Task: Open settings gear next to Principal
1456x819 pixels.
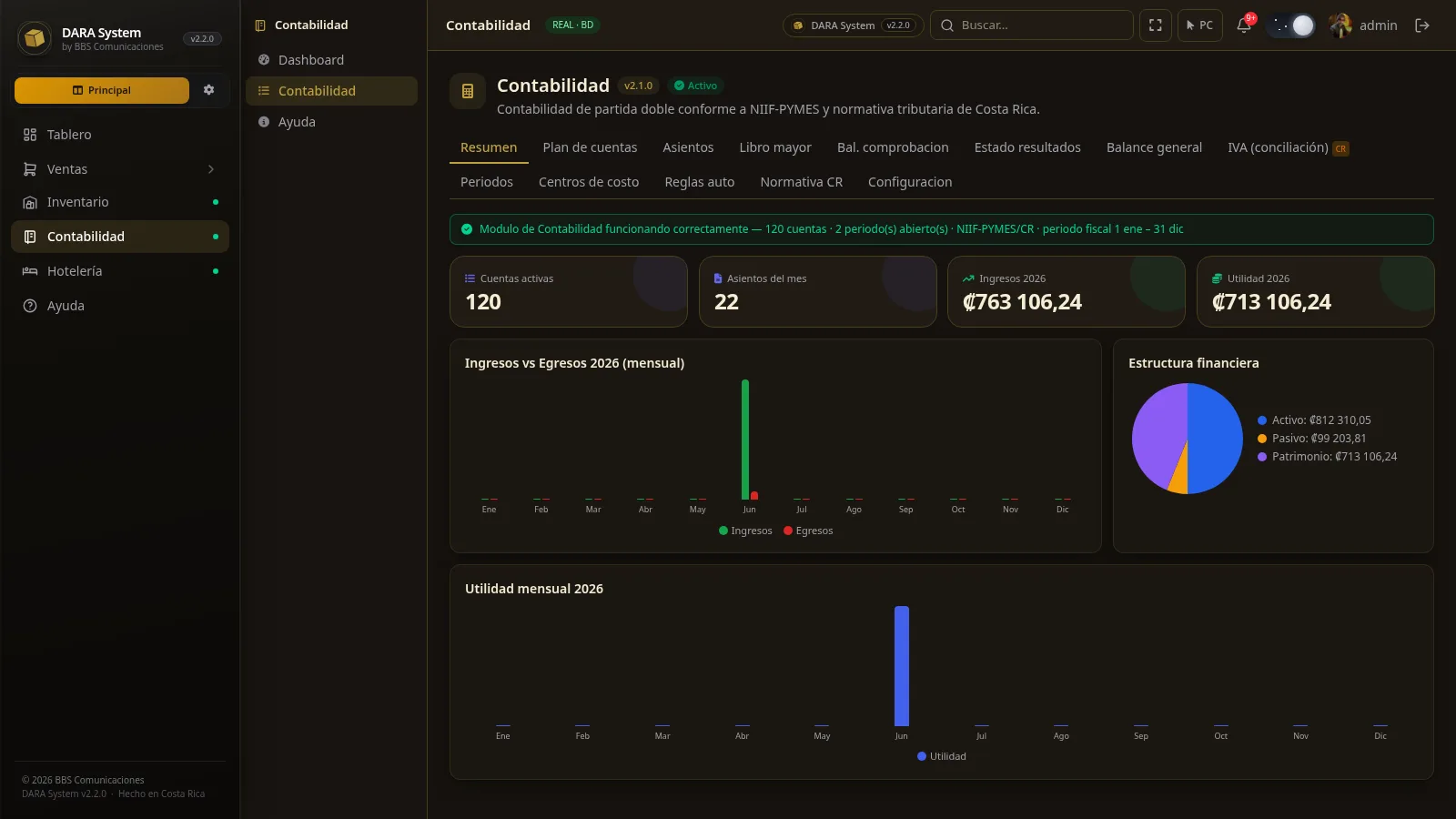Action: tap(208, 90)
